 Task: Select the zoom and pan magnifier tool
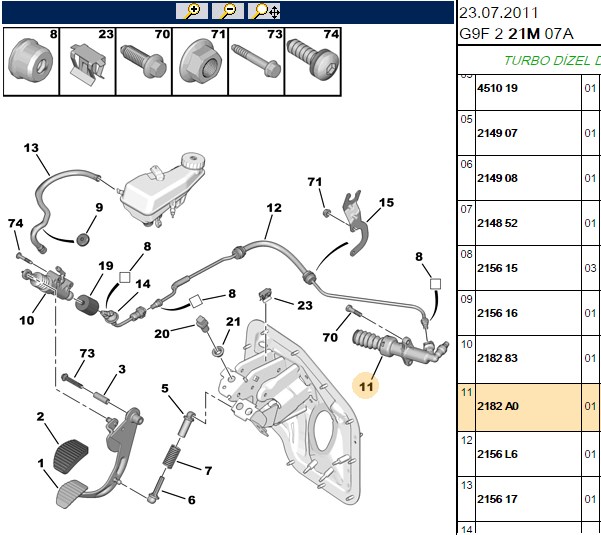click(264, 11)
